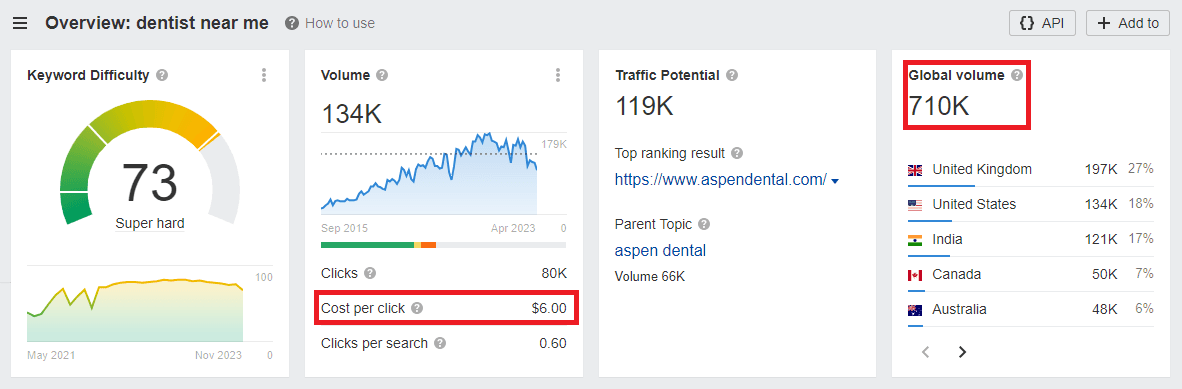Expand the aspendental.com URL dropdown arrow
Image resolution: width=1182 pixels, height=389 pixels.
tap(835, 181)
